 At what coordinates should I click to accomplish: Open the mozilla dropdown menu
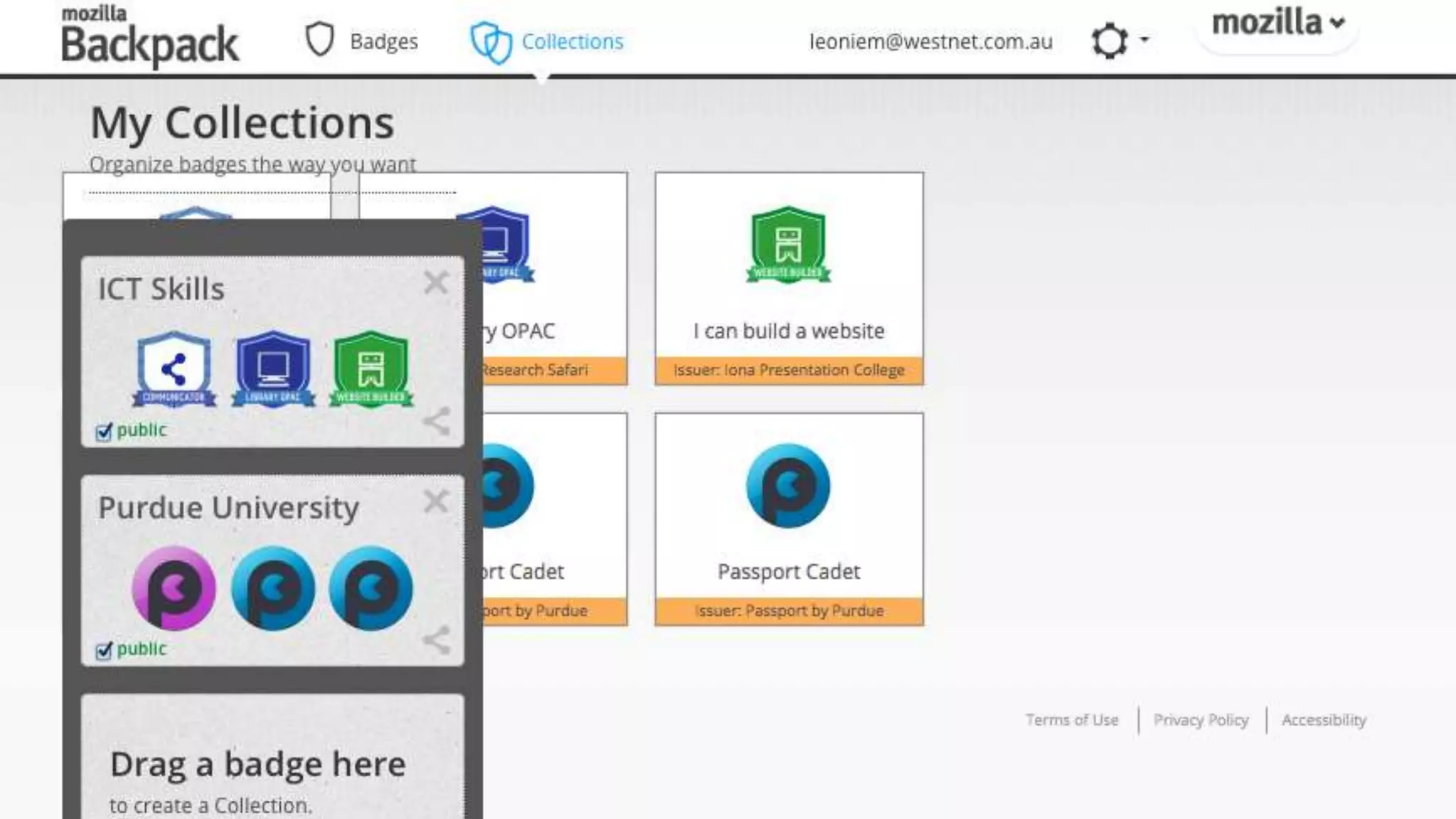coord(1278,23)
